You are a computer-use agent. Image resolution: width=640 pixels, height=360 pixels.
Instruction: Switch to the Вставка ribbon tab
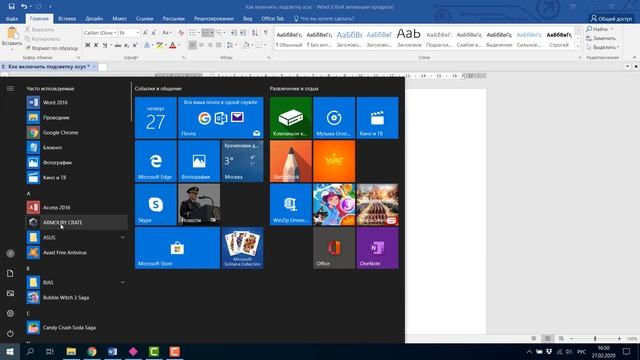[x=67, y=18]
